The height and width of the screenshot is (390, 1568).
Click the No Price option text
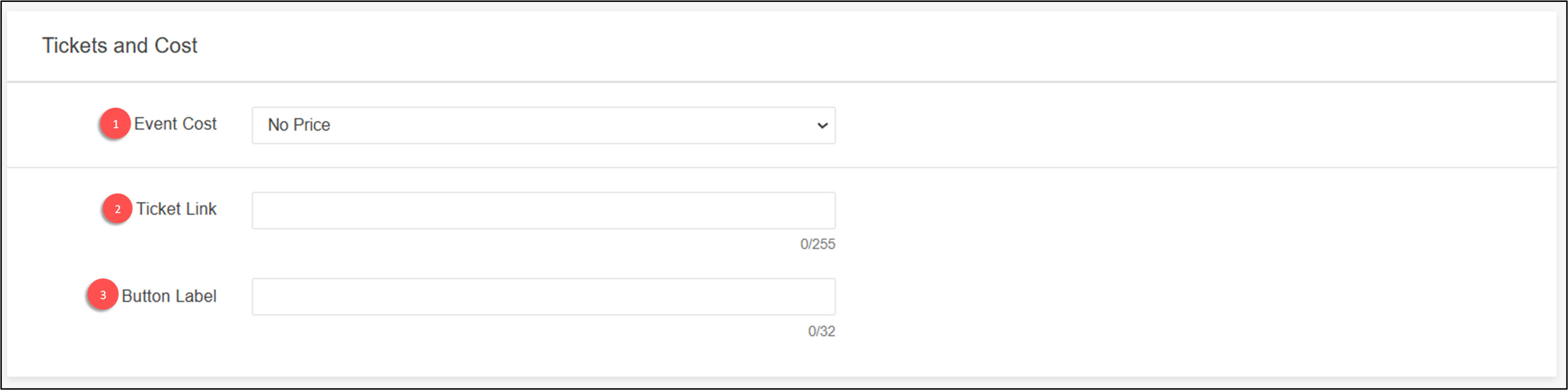click(299, 125)
